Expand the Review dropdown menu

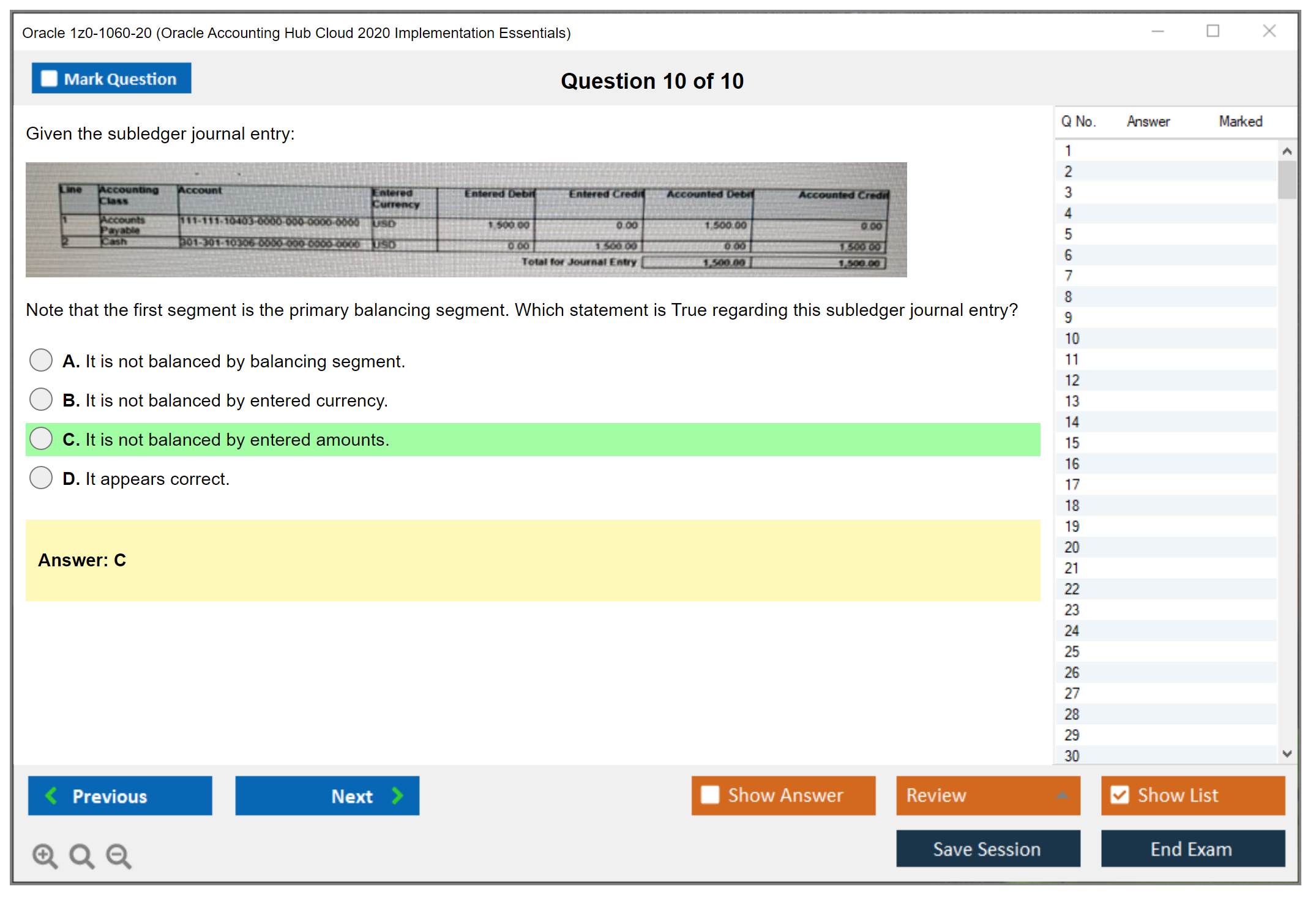pos(1062,795)
